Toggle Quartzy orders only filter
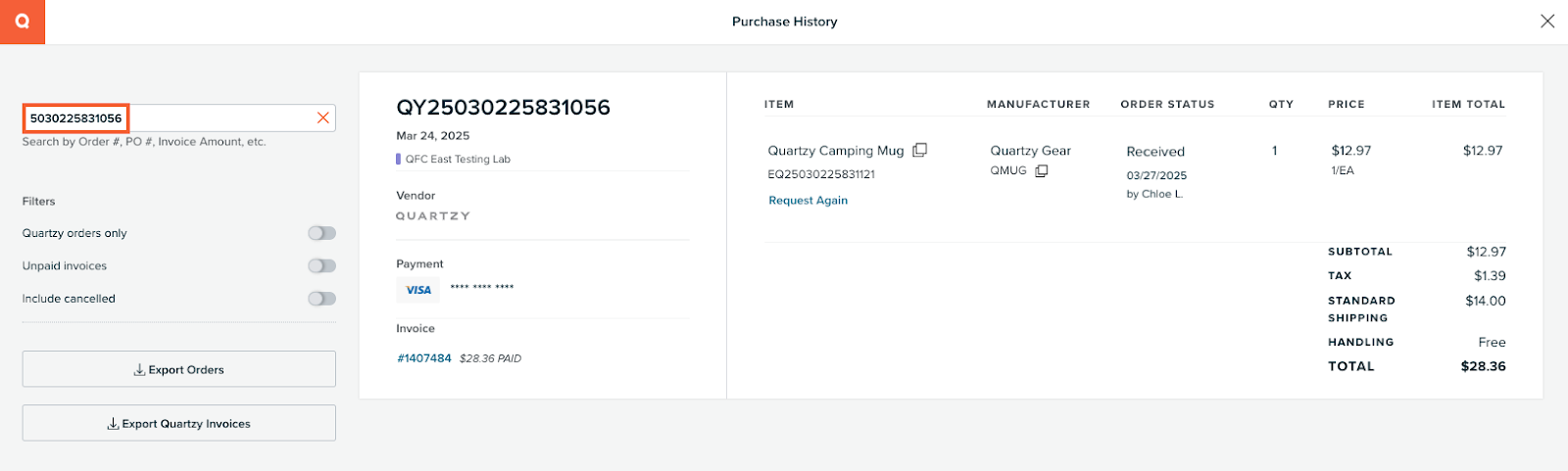The image size is (1568, 471). coord(321,233)
